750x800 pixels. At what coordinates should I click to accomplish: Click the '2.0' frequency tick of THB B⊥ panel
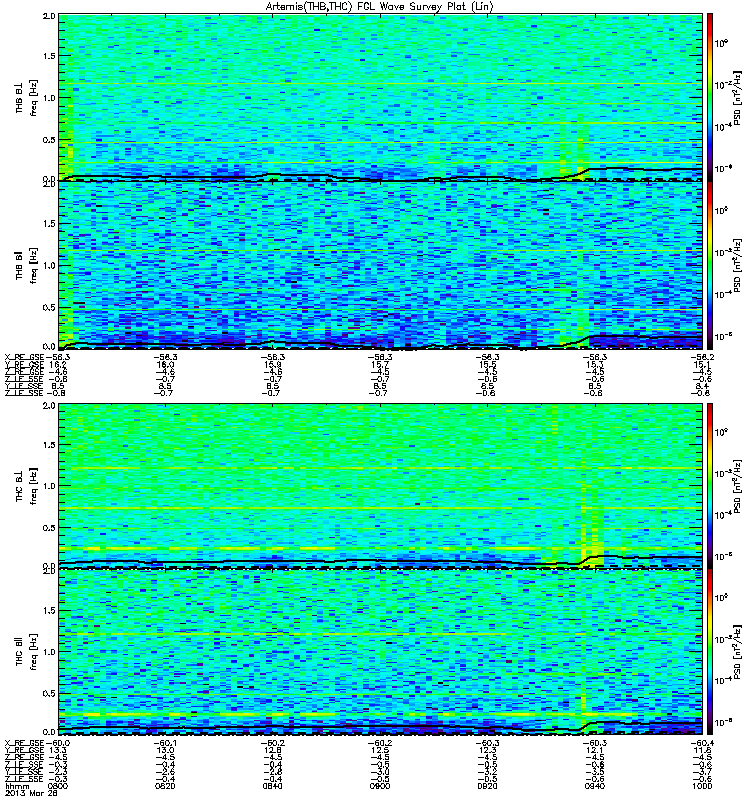pos(49,16)
